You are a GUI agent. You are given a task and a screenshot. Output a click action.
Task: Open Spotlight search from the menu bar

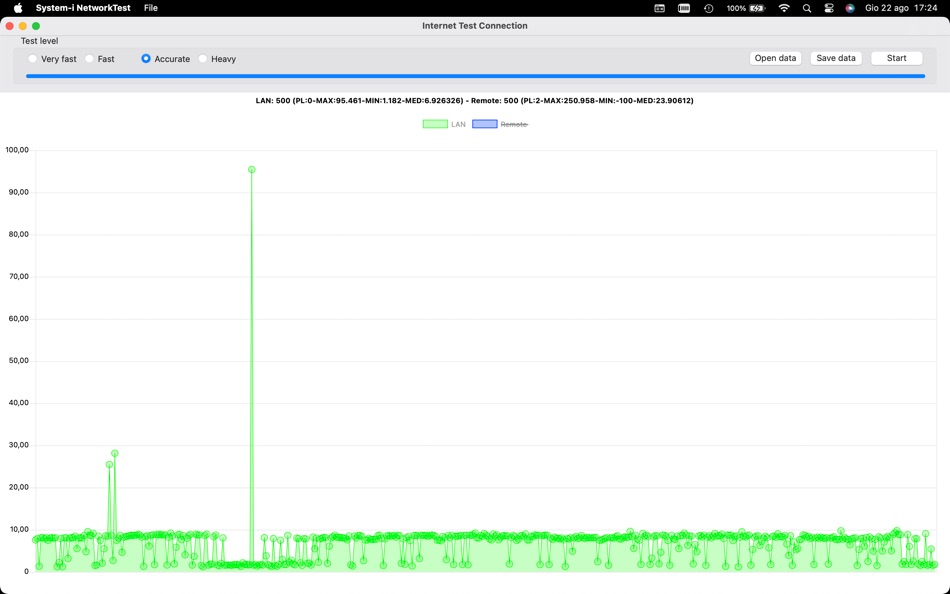(x=807, y=7)
